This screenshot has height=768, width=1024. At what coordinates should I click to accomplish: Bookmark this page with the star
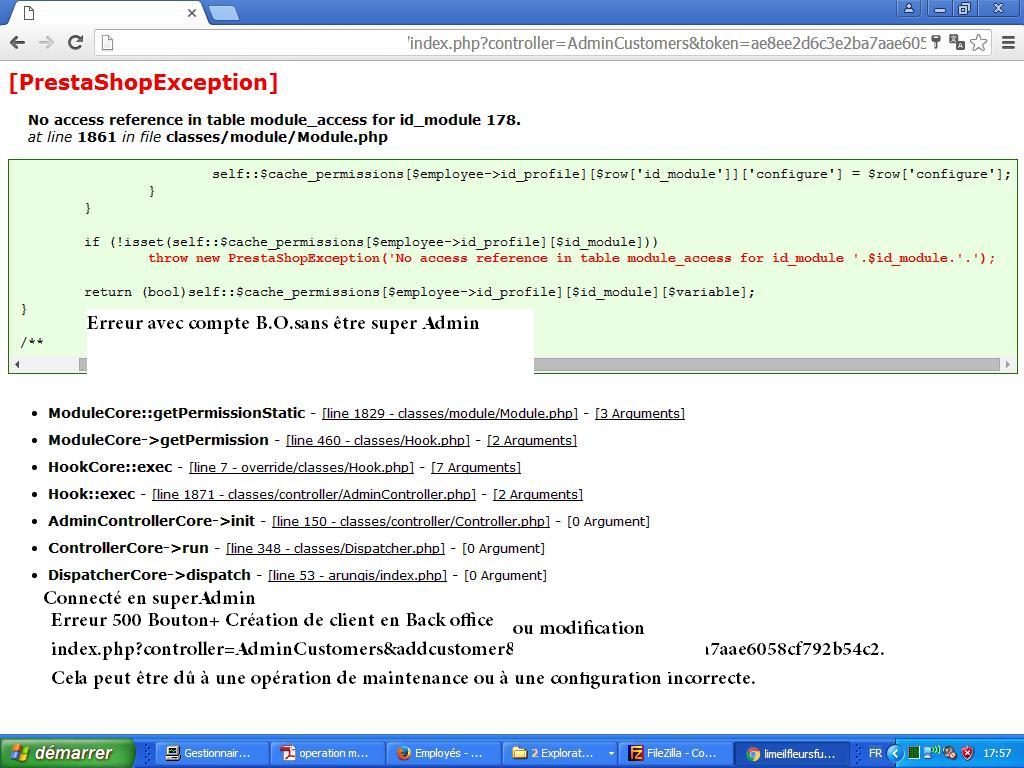[x=978, y=43]
